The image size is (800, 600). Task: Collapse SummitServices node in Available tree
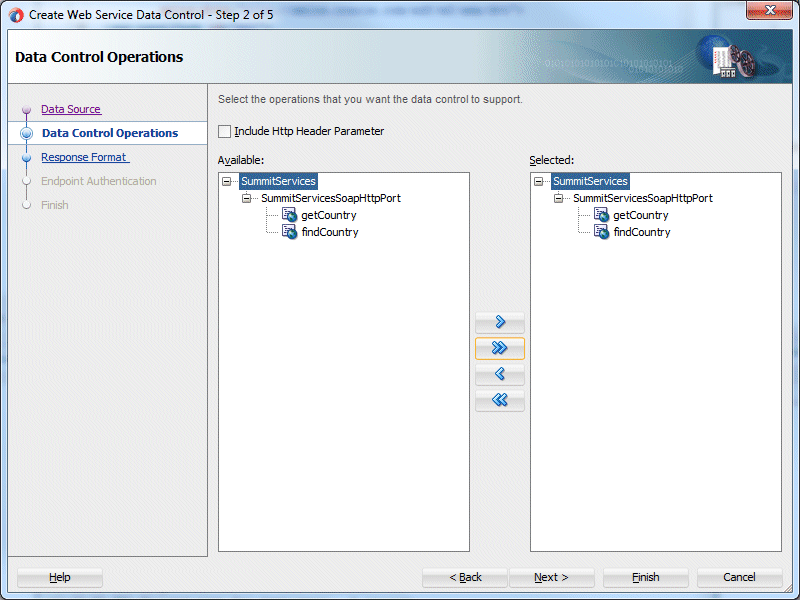click(227, 181)
